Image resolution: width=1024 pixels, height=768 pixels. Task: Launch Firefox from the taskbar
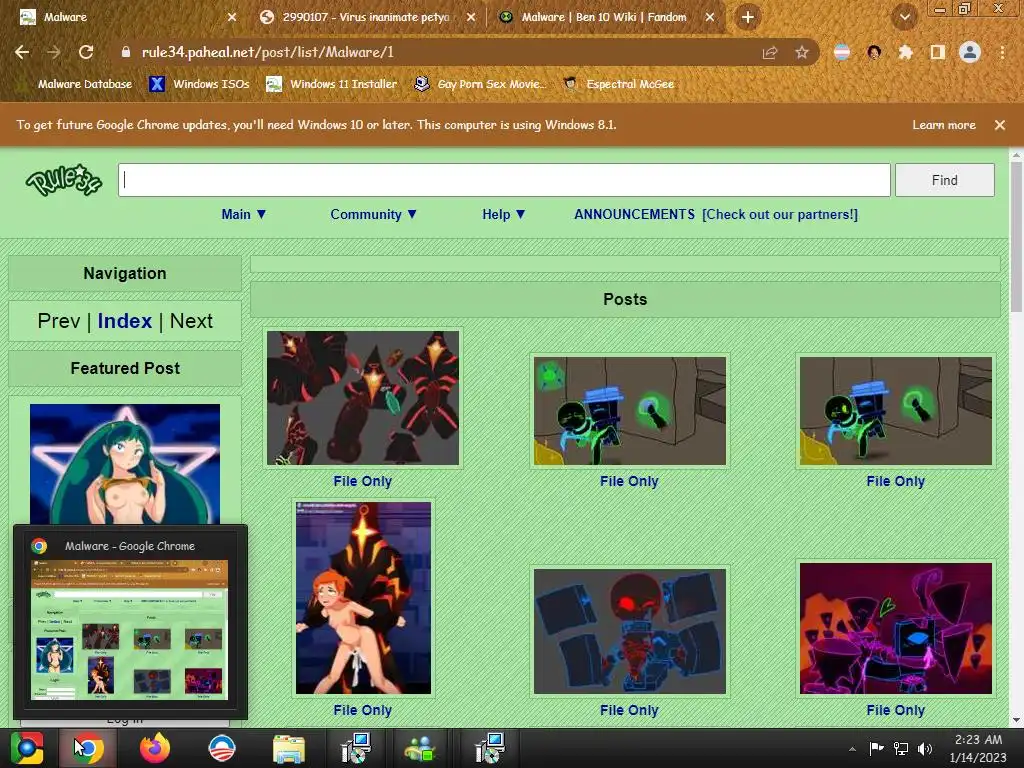155,748
